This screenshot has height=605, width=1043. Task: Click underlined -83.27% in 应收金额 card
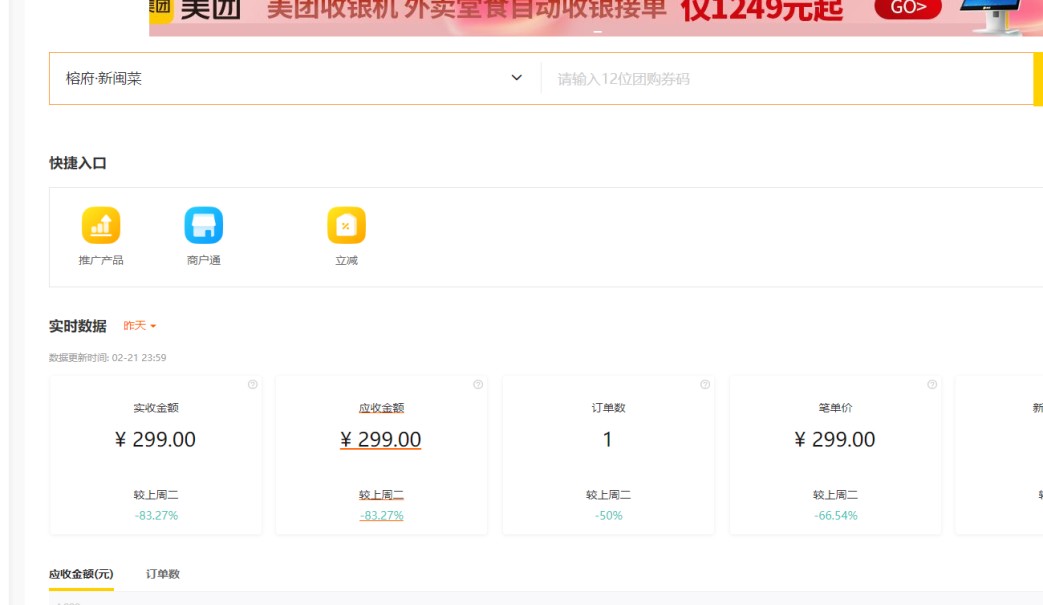click(x=381, y=516)
